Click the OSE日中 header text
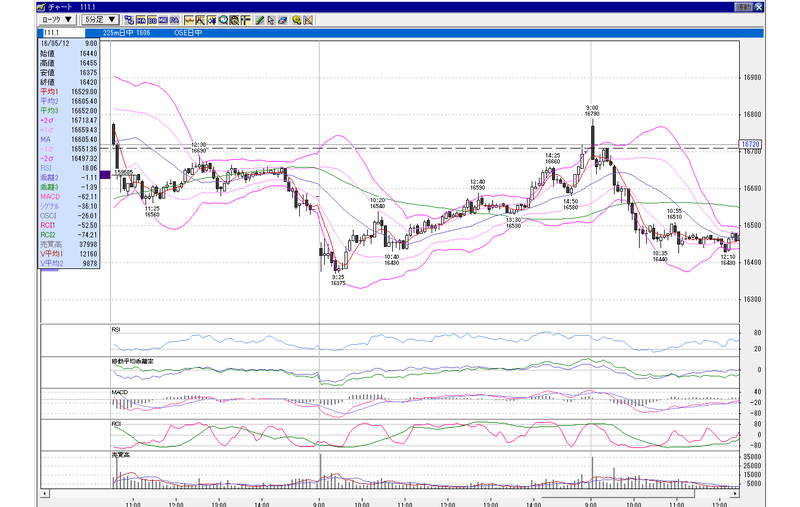The width and height of the screenshot is (800, 507). pos(188,33)
